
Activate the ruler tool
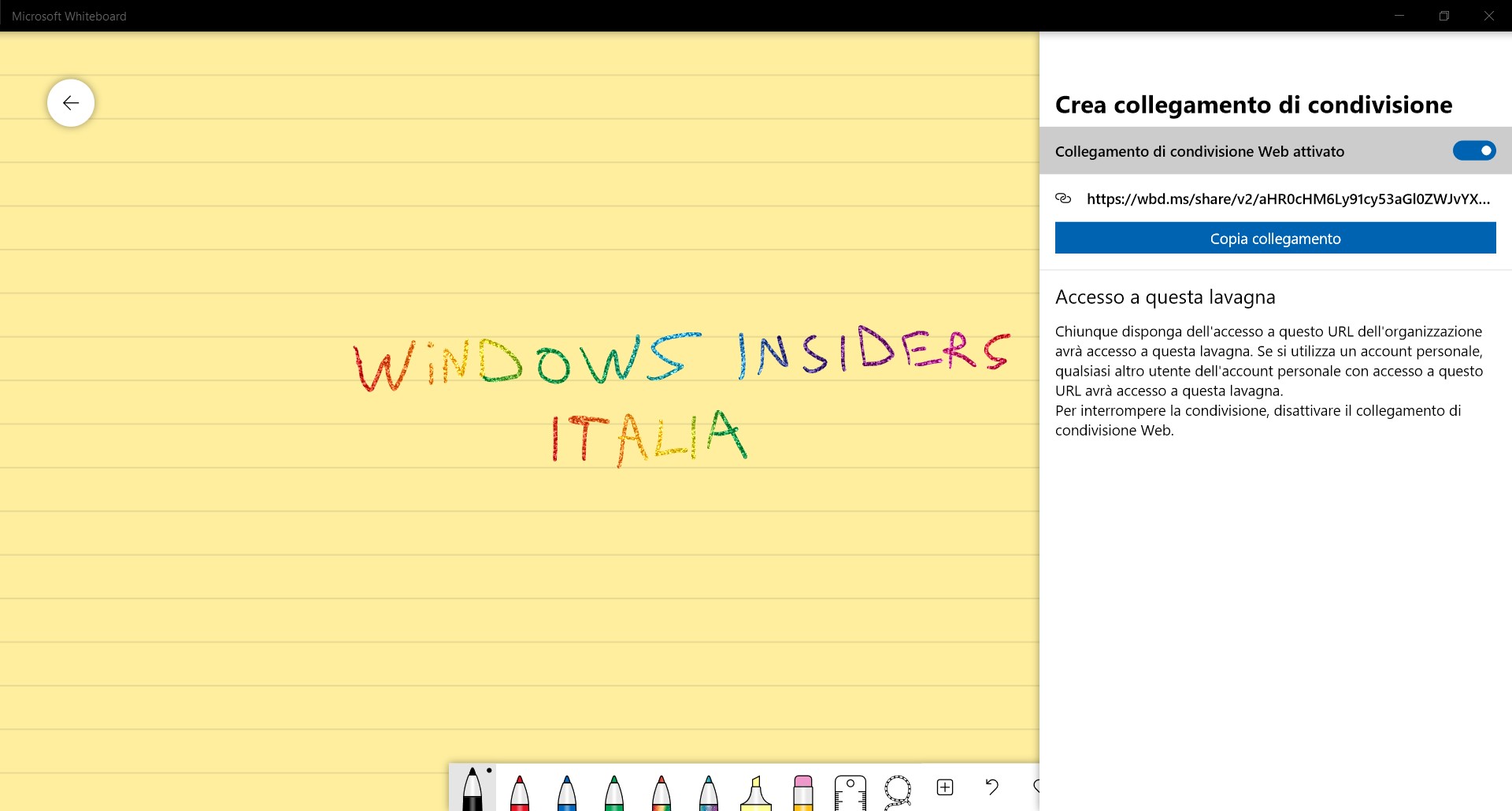click(850, 791)
